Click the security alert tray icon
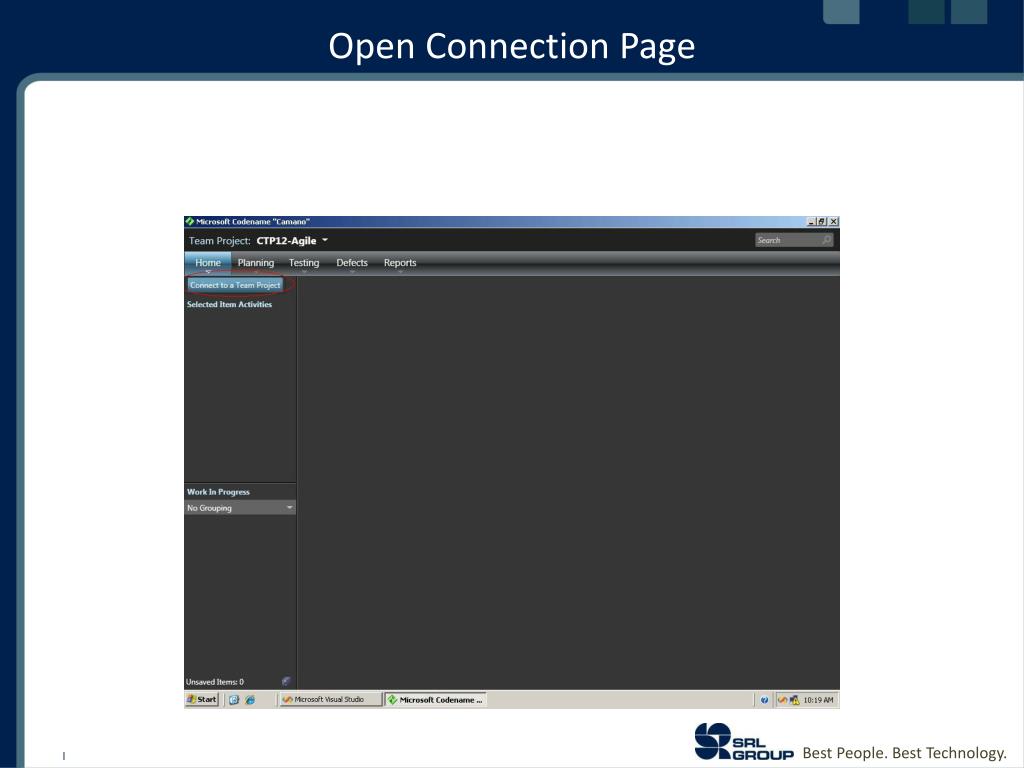The width and height of the screenshot is (1024, 768). click(x=794, y=700)
